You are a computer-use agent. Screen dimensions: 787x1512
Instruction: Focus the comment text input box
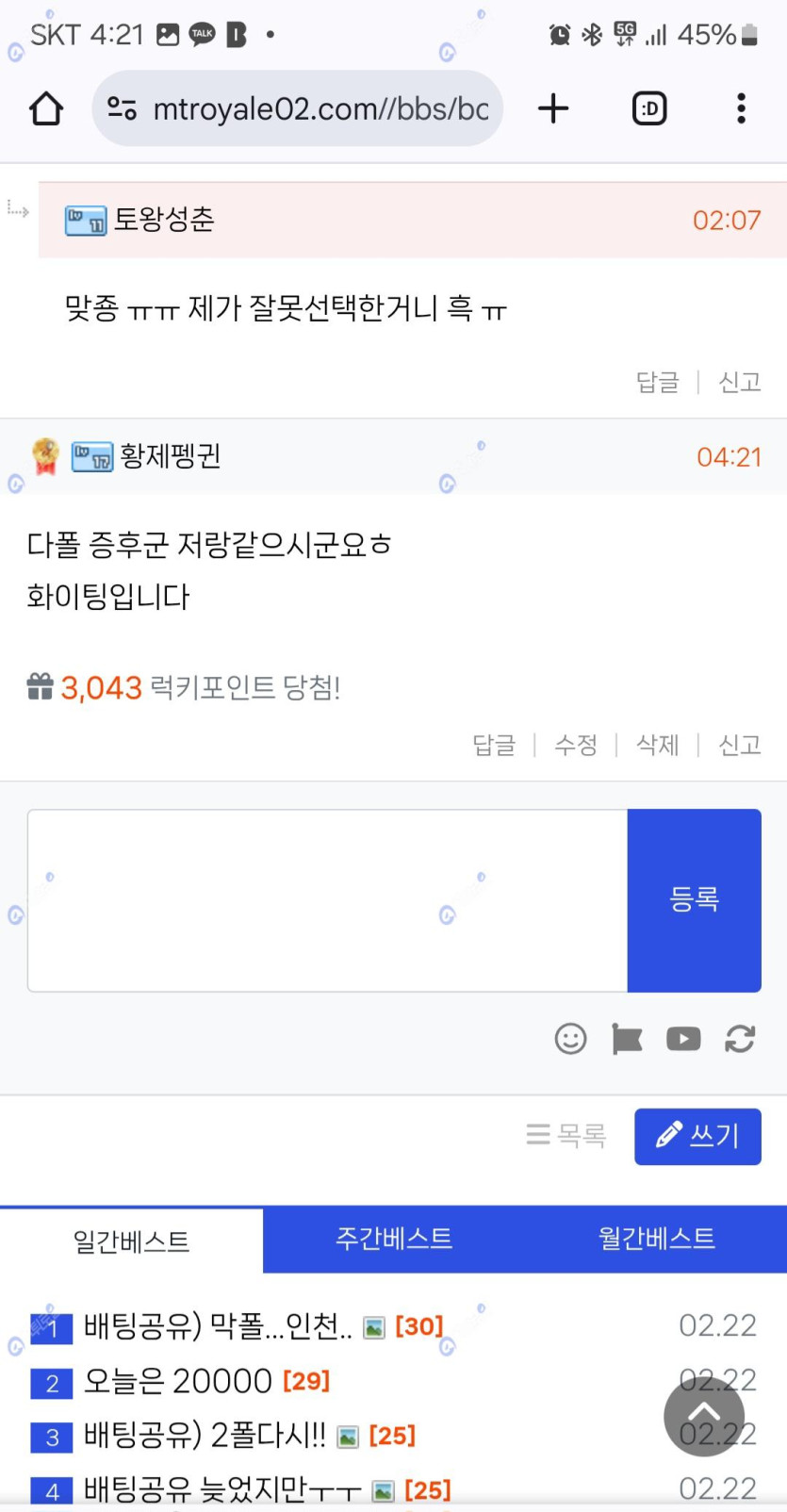coord(327,900)
